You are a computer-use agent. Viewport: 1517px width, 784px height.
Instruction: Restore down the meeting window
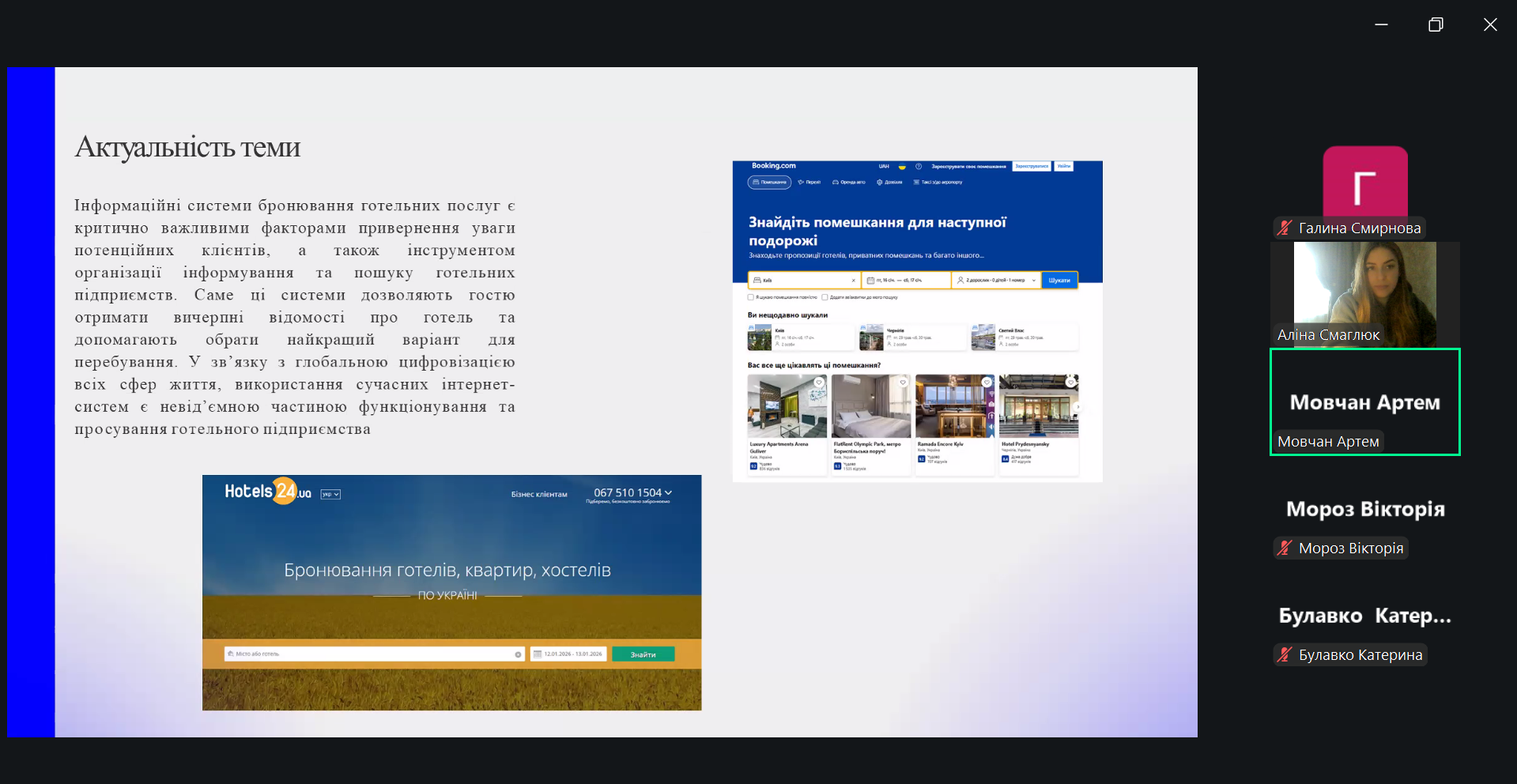point(1436,24)
